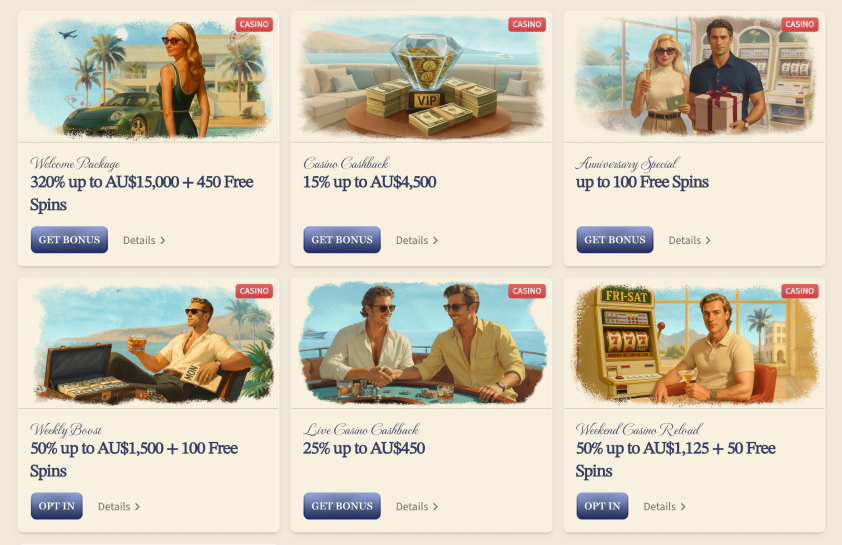Get the Anniversary Special bonus
Screen dimensions: 842x545
coord(615,239)
